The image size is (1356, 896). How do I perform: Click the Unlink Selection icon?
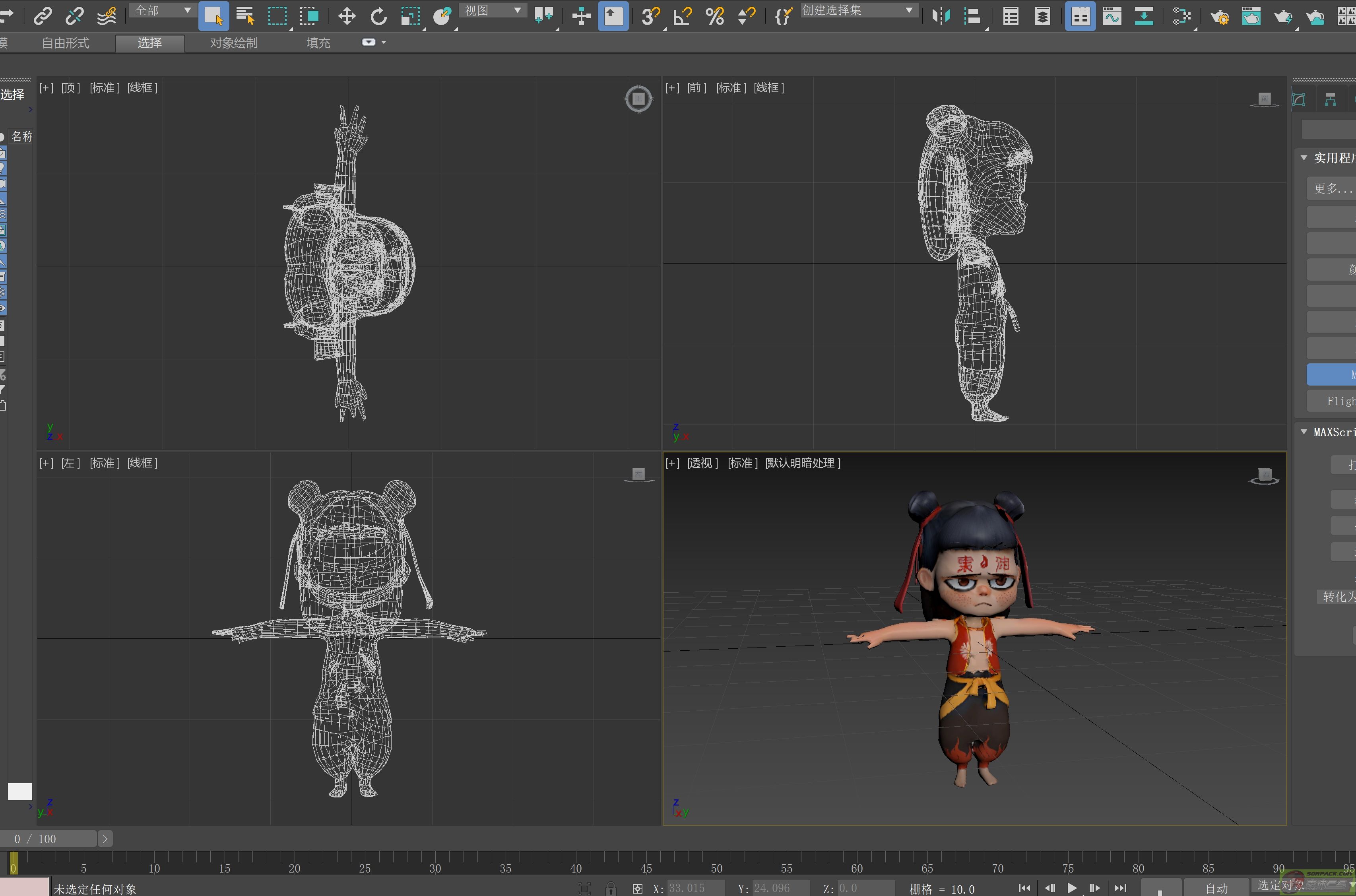click(74, 16)
